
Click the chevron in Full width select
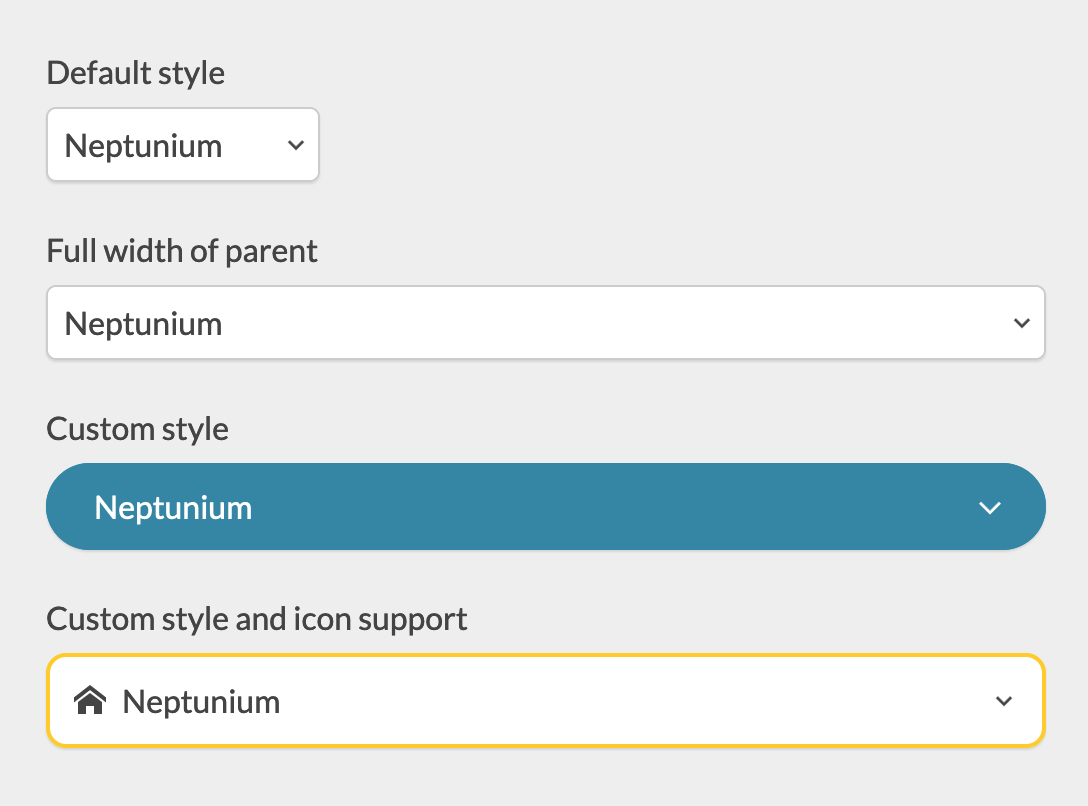coord(1021,323)
